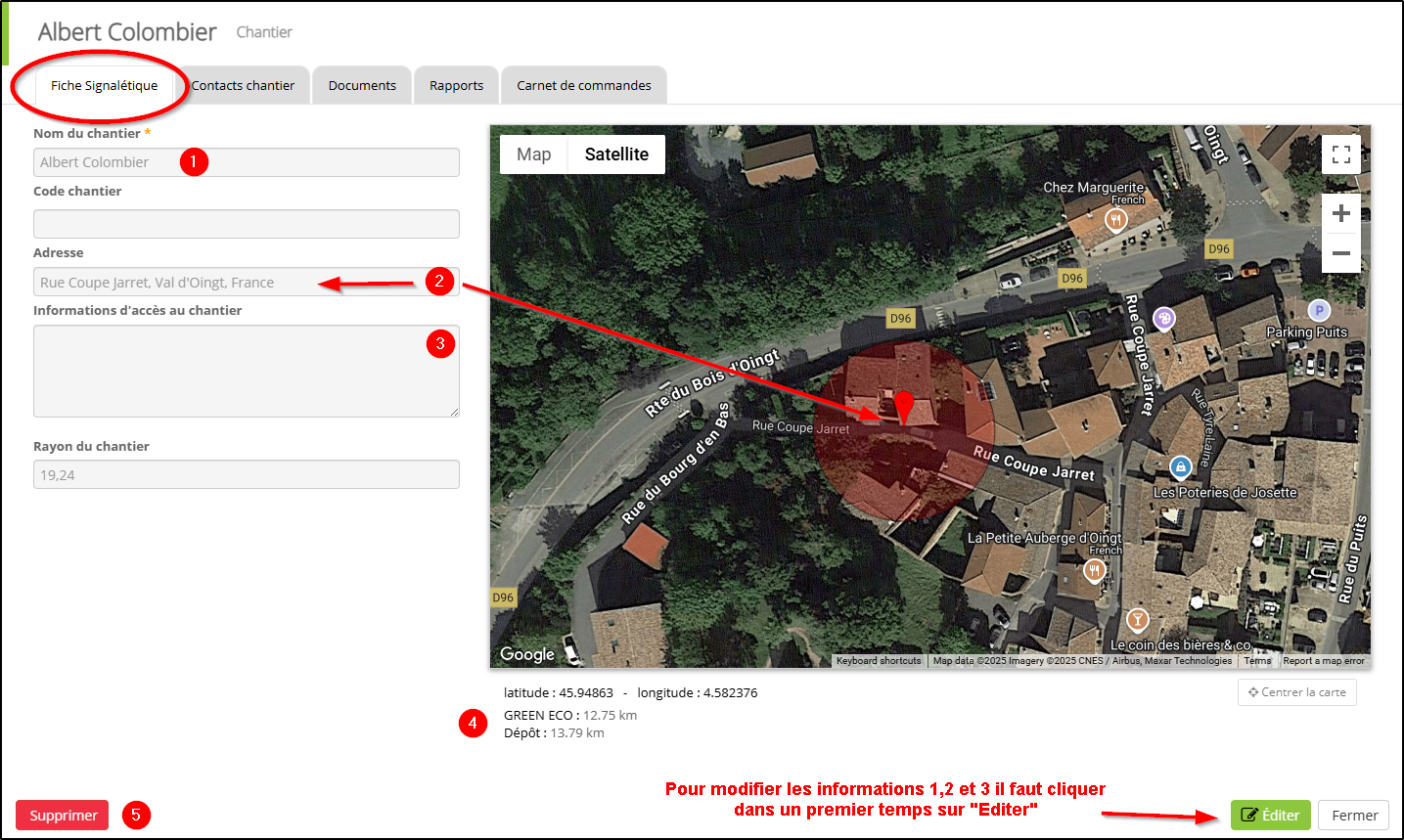1404x840 pixels.
Task: Click the Informations d'accès au chantier textarea
Action: [x=247, y=372]
